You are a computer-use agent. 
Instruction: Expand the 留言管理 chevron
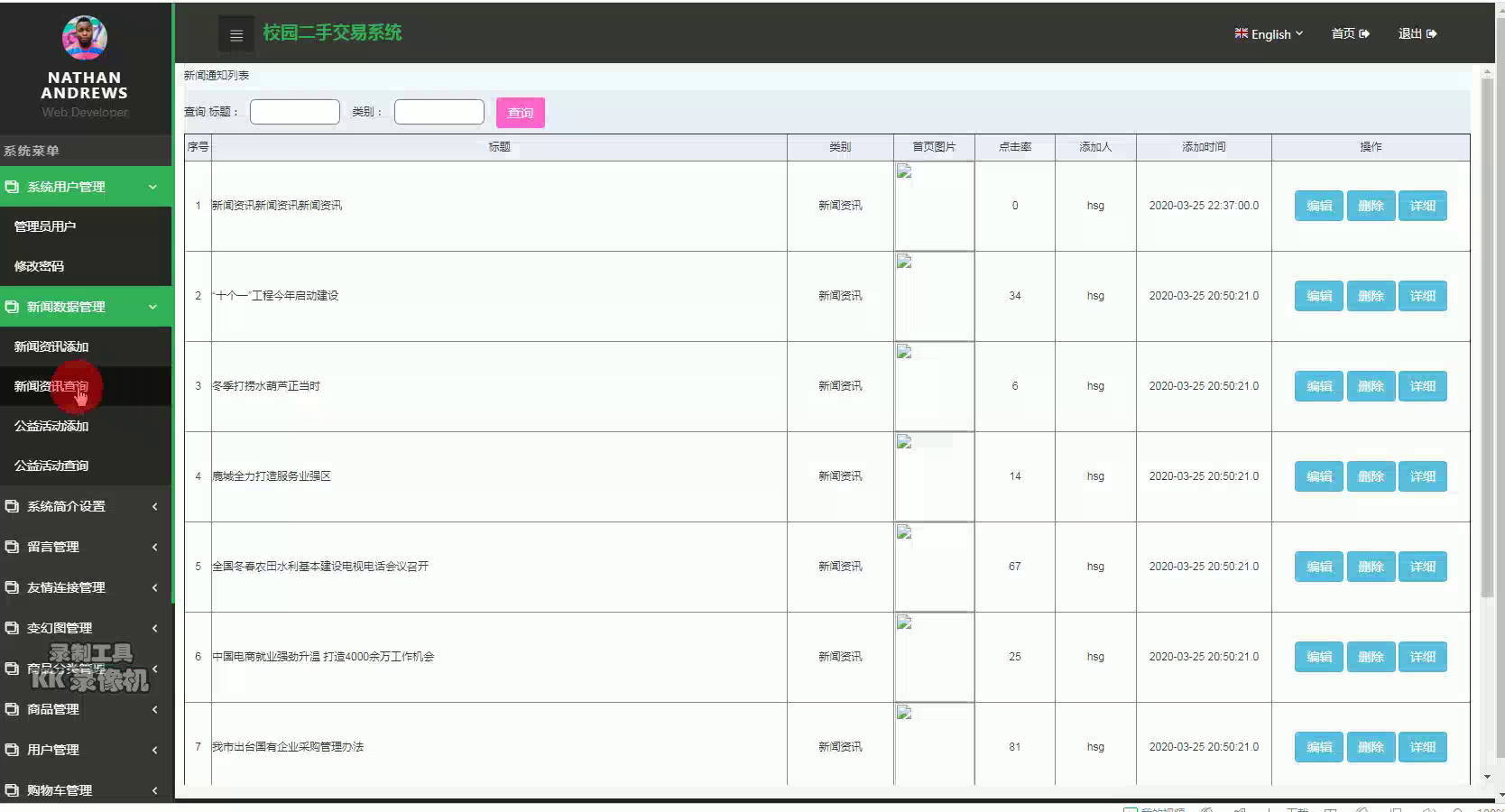154,547
